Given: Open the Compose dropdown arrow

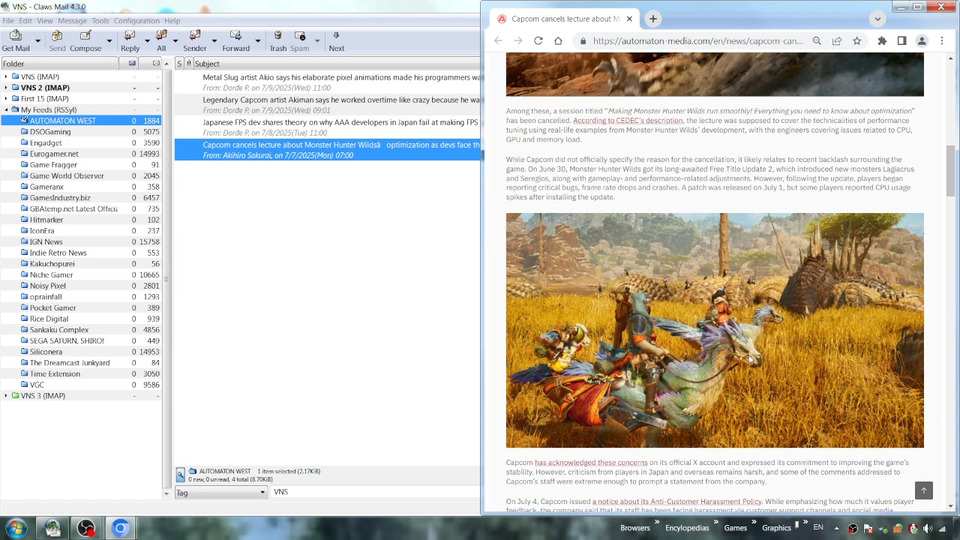Looking at the screenshot, I should tap(109, 41).
